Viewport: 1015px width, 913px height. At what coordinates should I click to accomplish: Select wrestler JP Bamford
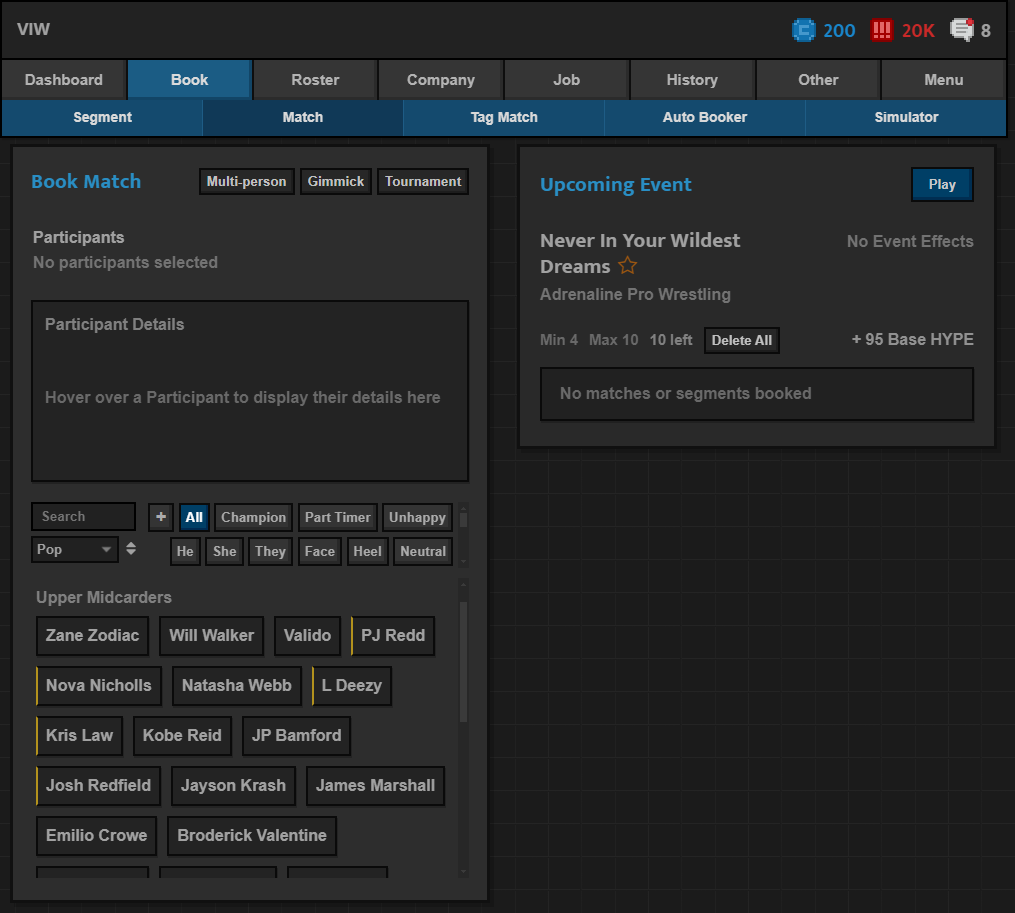[x=296, y=735]
